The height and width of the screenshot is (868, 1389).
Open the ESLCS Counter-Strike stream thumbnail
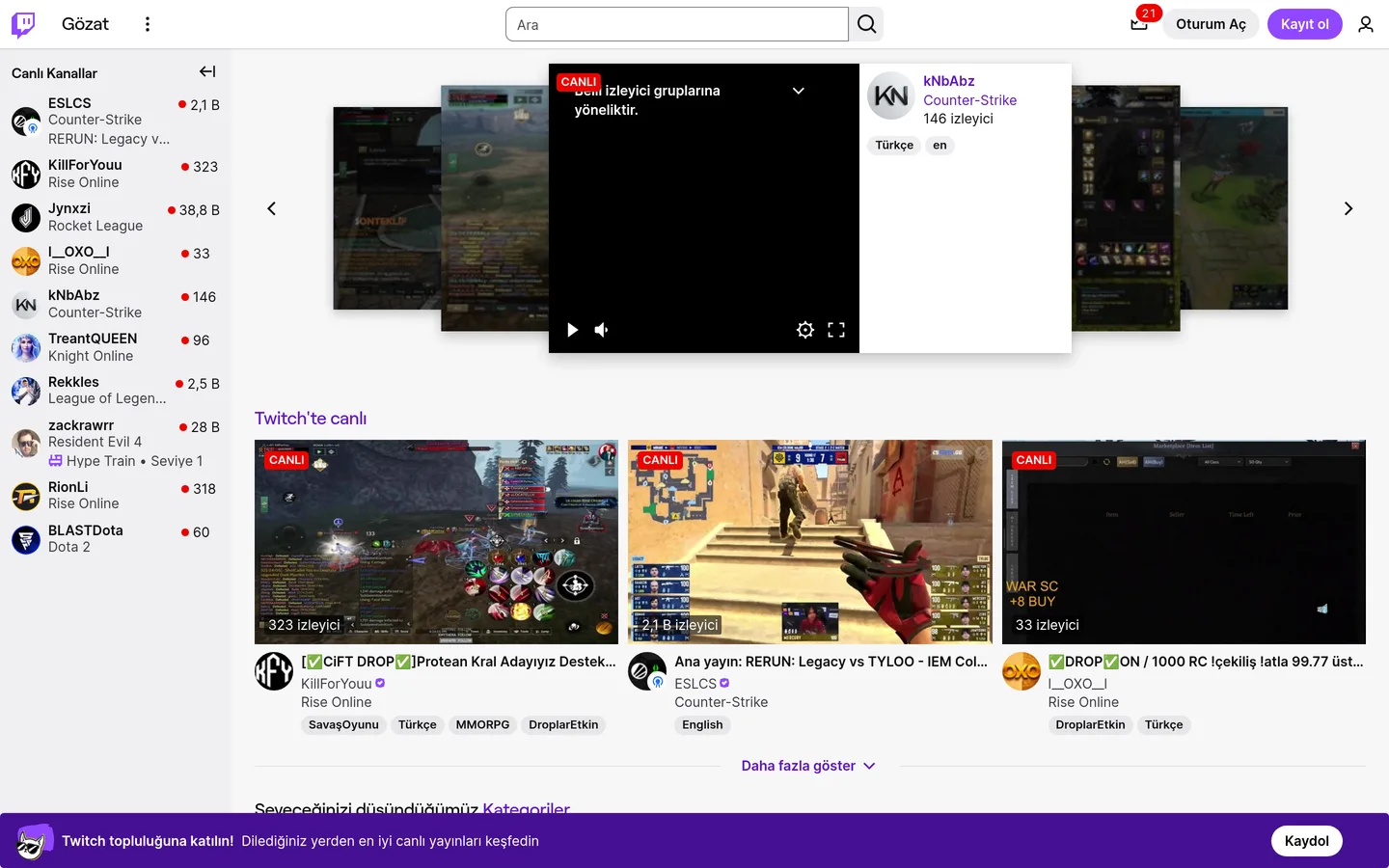(809, 542)
